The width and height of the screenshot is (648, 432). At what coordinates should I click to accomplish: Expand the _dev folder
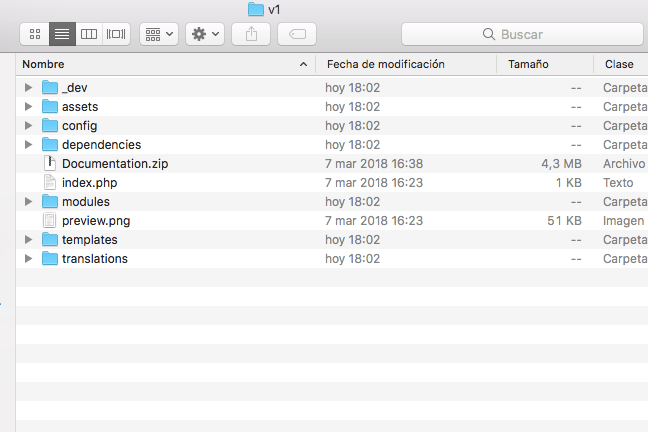(28, 87)
